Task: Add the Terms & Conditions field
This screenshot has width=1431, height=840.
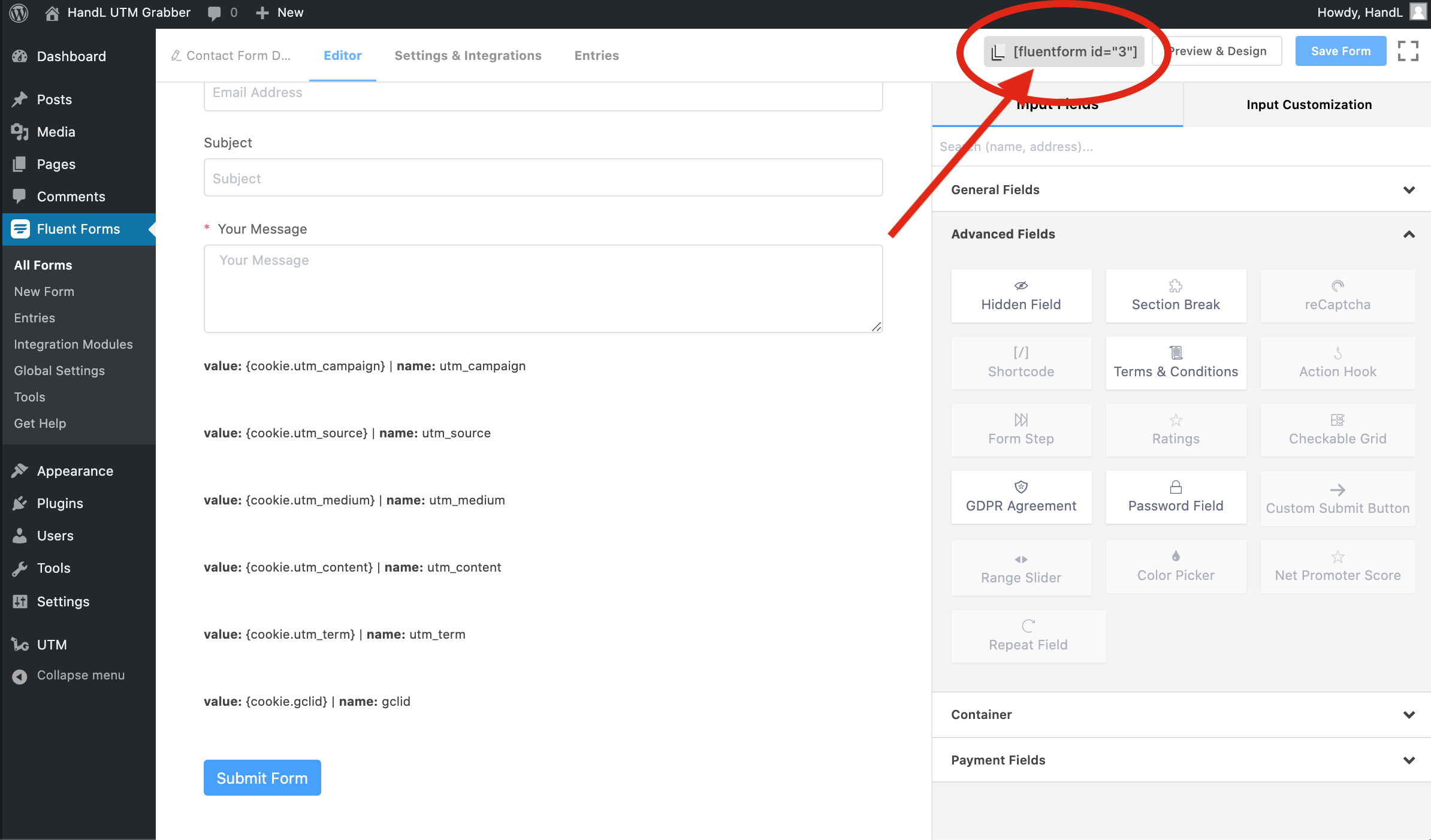Action: [x=1176, y=363]
